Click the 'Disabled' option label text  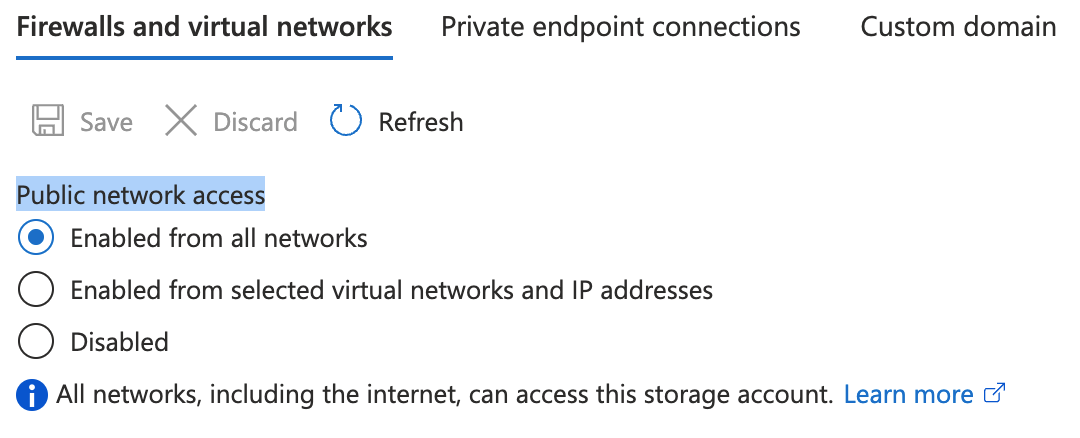pyautogui.click(x=119, y=342)
